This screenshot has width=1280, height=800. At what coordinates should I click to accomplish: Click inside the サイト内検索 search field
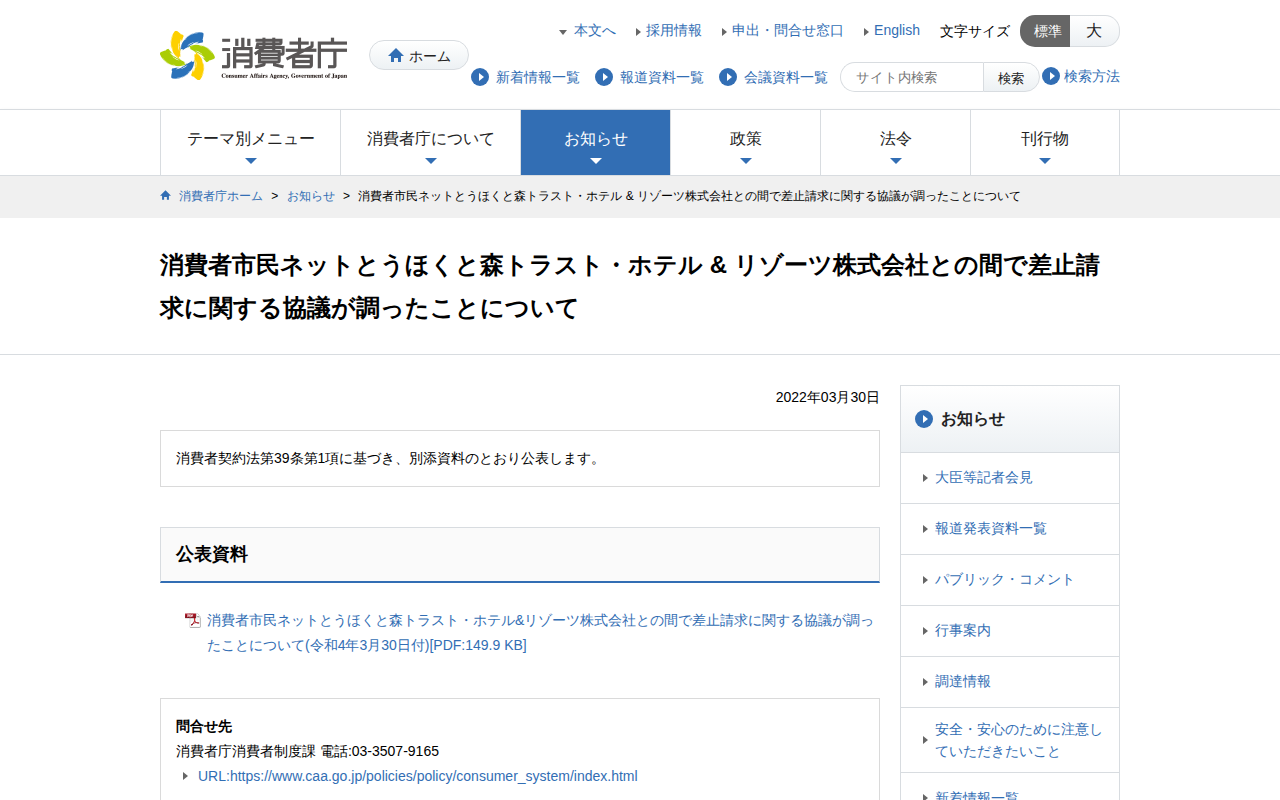pos(910,76)
